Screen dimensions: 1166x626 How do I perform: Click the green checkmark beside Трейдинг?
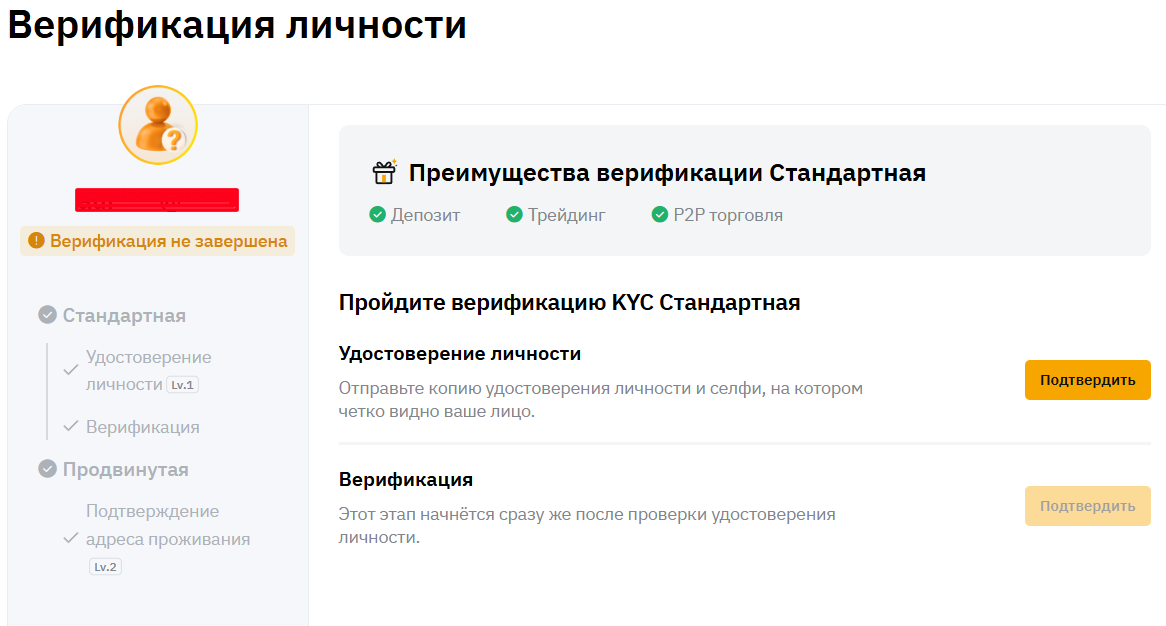(514, 215)
